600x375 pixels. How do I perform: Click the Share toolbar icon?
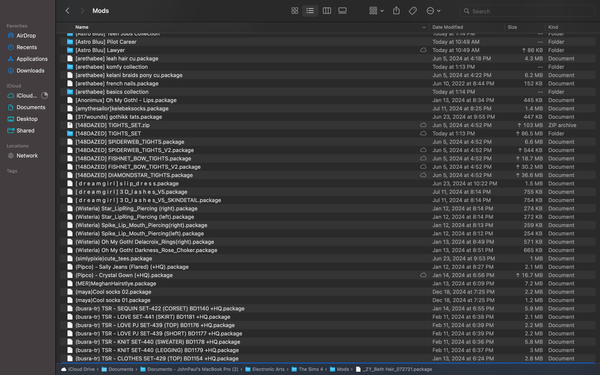coord(396,11)
